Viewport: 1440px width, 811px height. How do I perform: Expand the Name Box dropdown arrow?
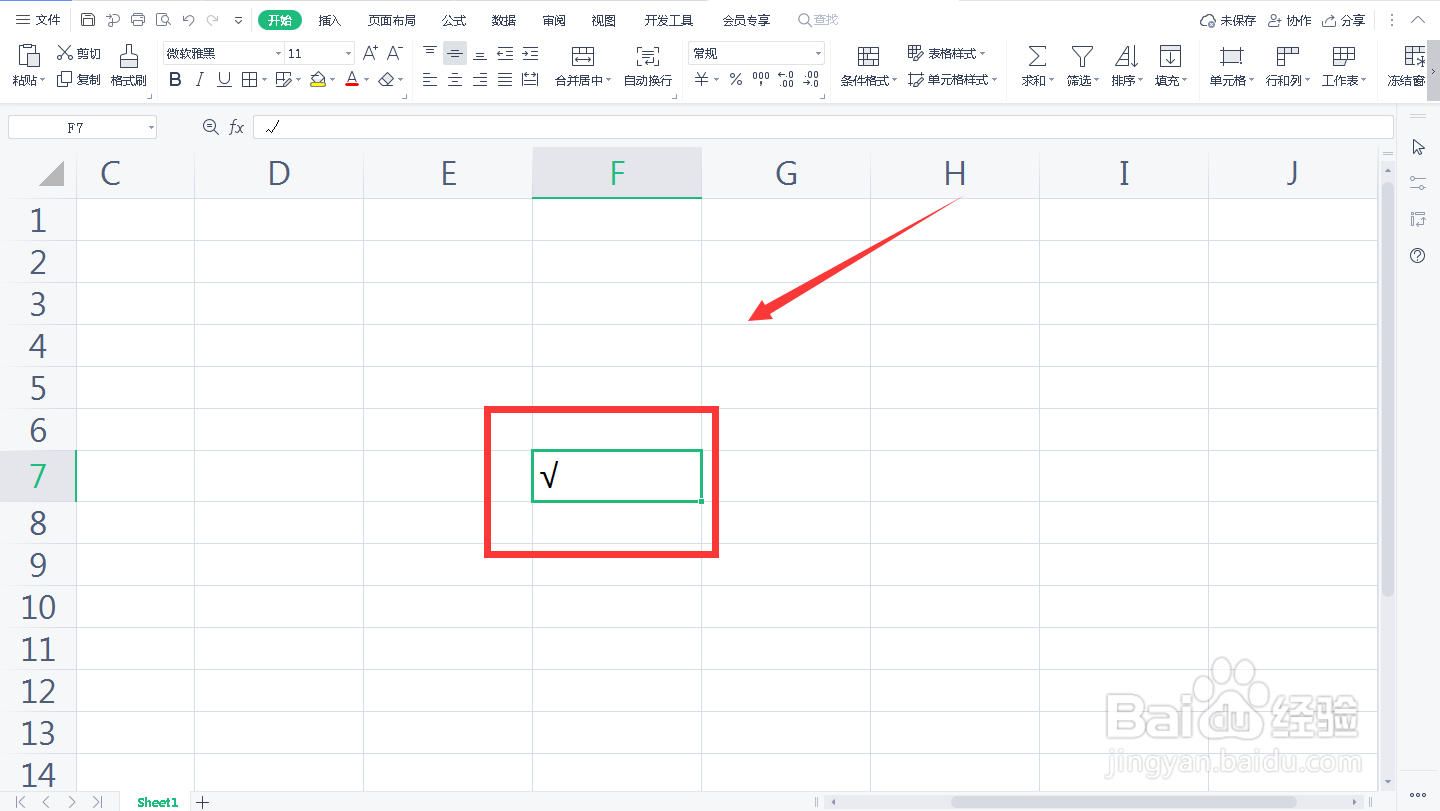pyautogui.click(x=150, y=127)
